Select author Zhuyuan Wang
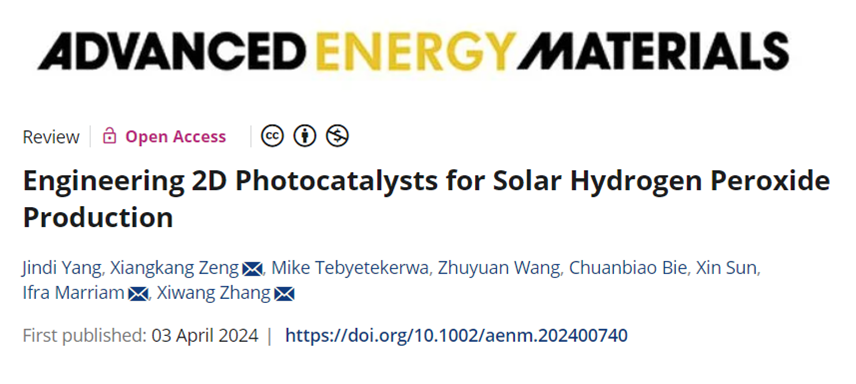The image size is (856, 384). (498, 268)
